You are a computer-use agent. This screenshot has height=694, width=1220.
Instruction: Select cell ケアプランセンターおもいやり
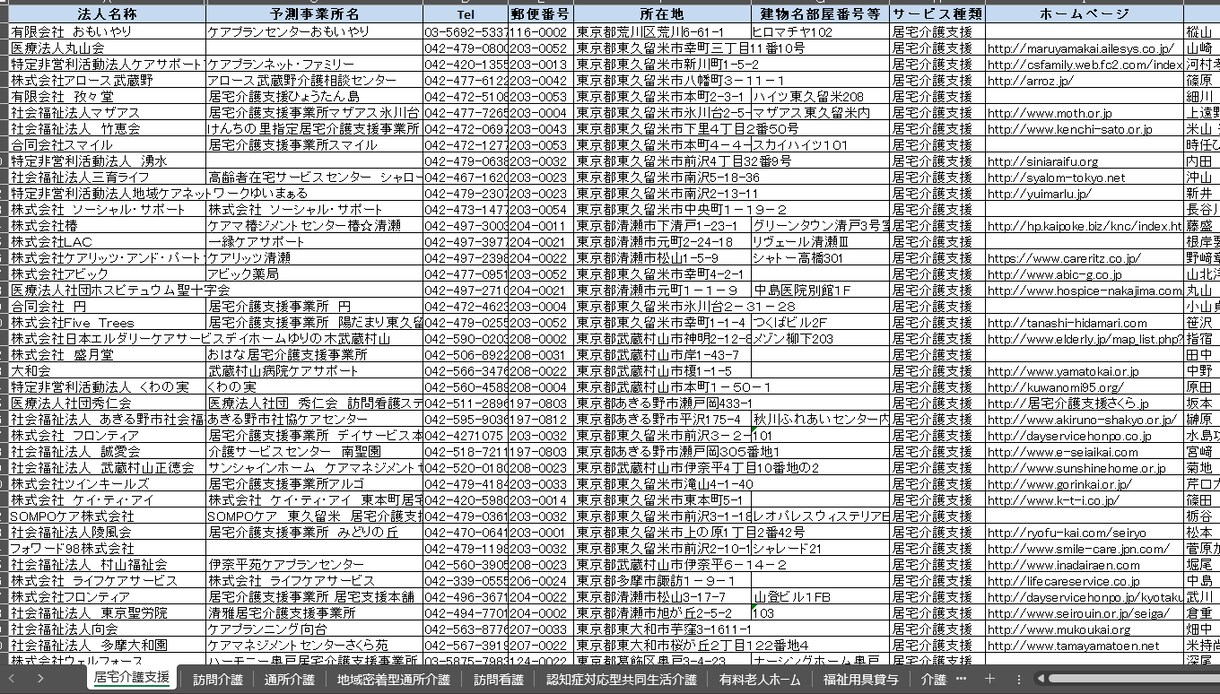pyautogui.click(x=315, y=32)
